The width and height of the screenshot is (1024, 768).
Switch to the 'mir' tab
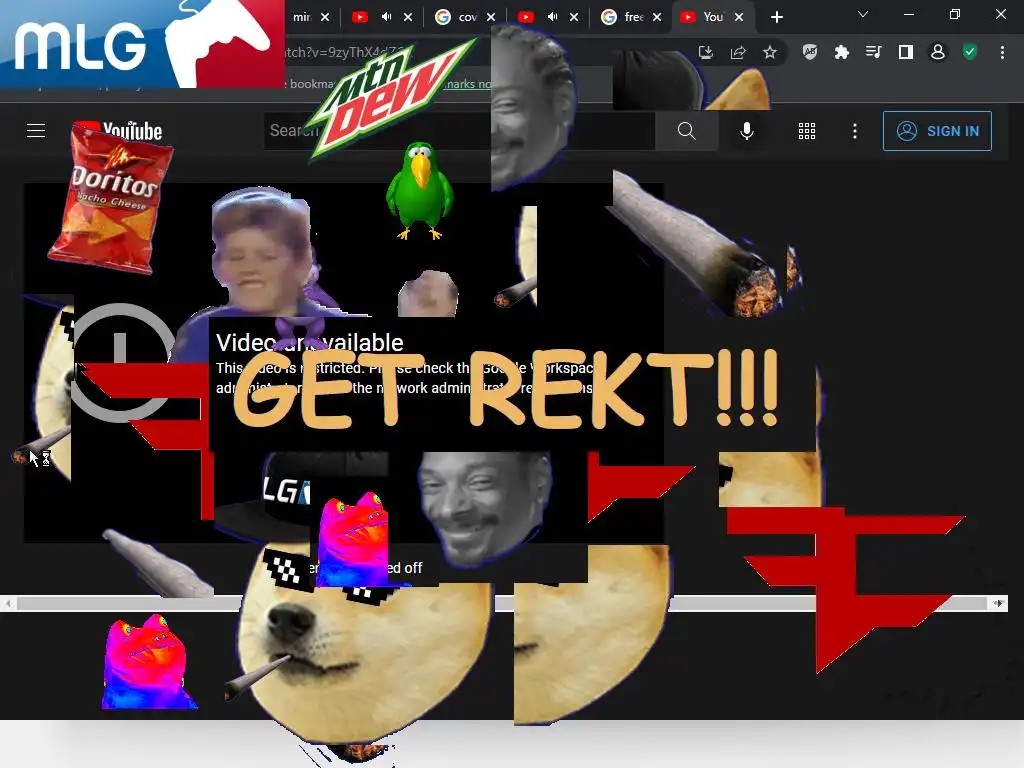(x=301, y=17)
